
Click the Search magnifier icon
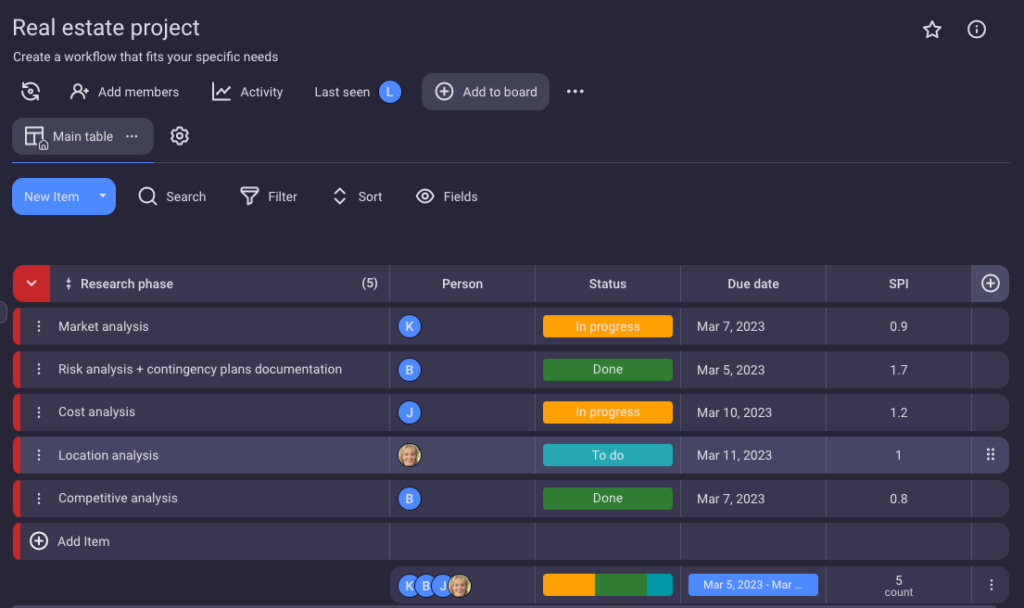click(x=147, y=196)
